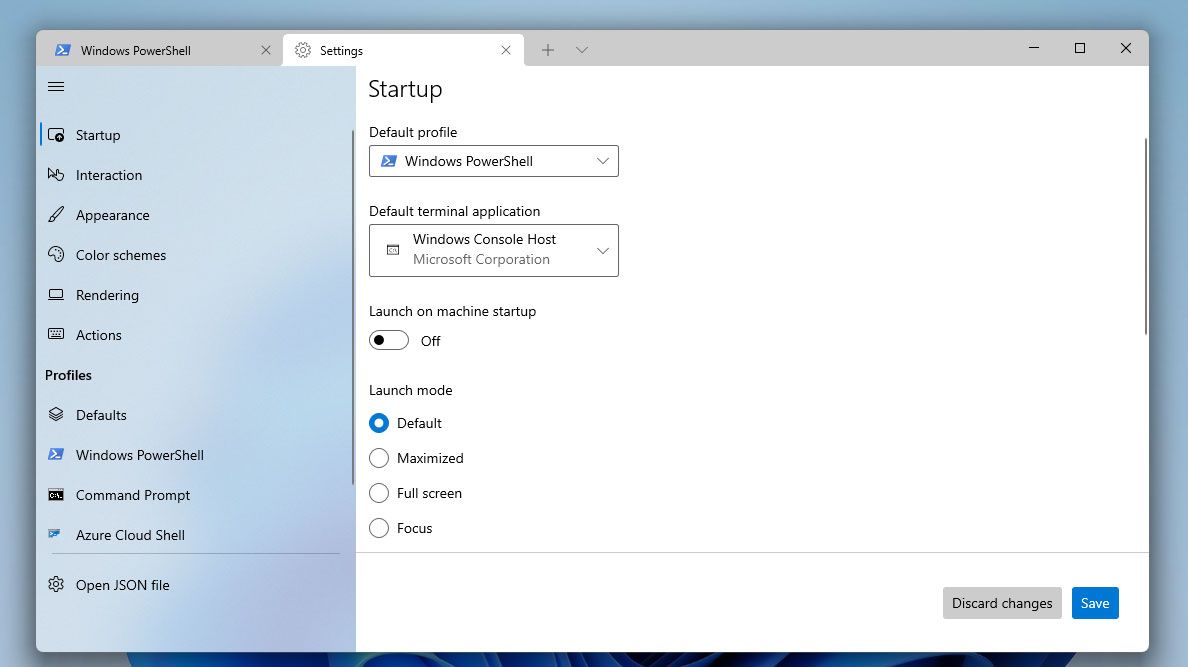The height and width of the screenshot is (667, 1188).
Task: Select Full screen launch mode
Action: click(x=379, y=493)
